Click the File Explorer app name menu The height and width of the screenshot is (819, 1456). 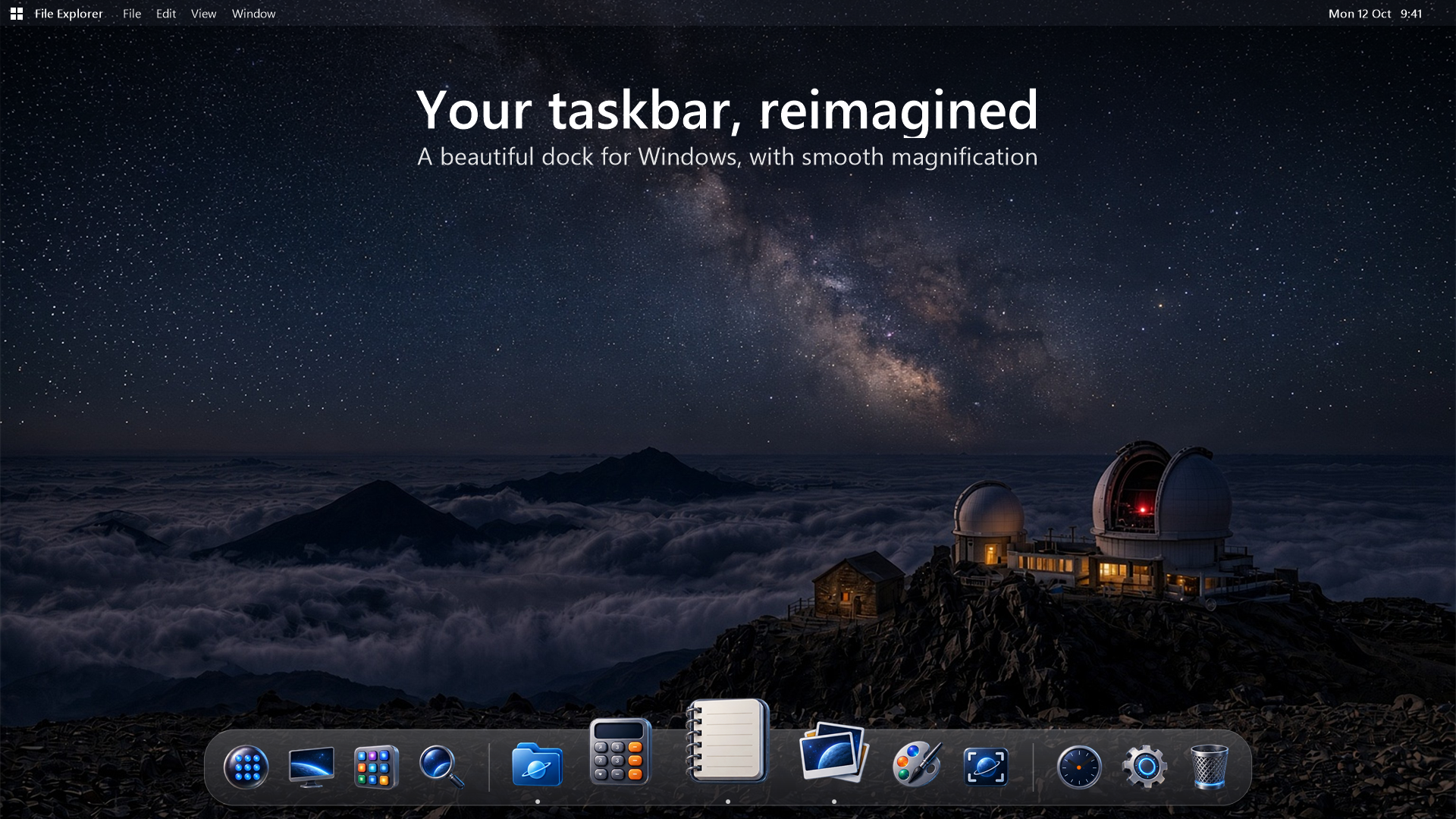click(x=68, y=14)
